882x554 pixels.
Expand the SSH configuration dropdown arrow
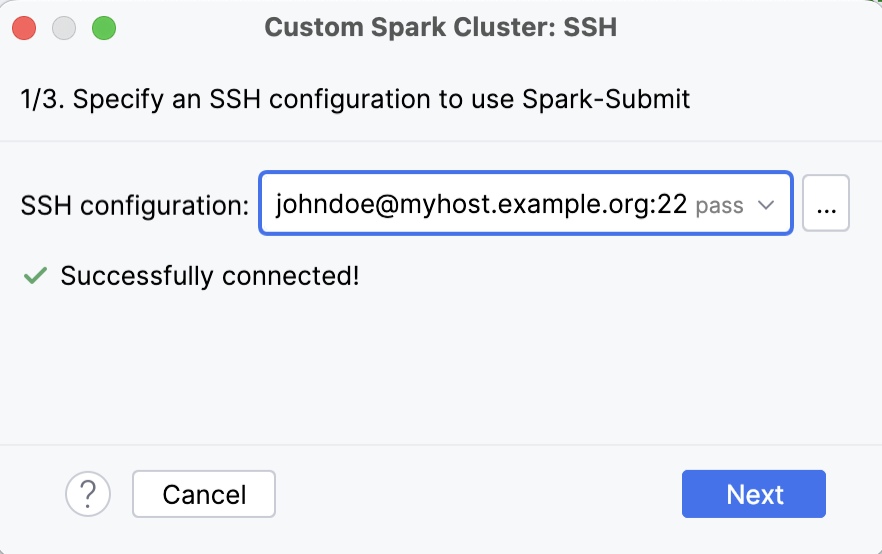click(x=767, y=205)
